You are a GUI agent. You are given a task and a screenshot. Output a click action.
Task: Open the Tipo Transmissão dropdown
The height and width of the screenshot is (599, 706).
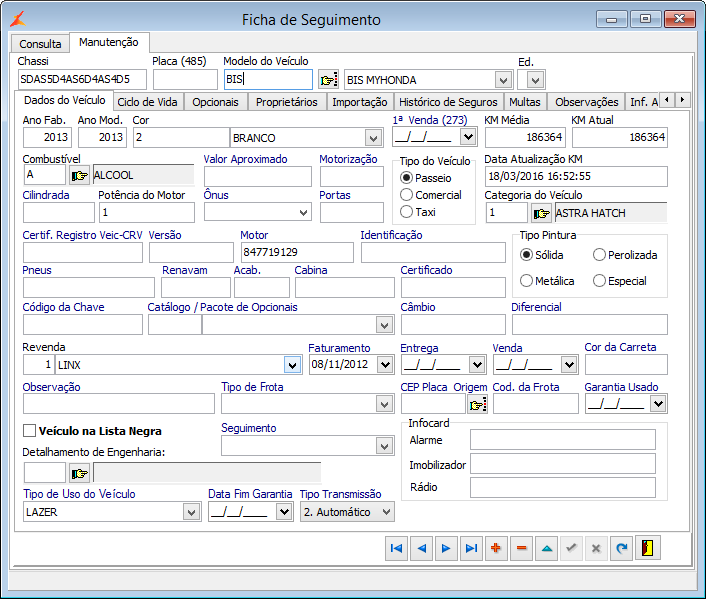click(x=386, y=512)
